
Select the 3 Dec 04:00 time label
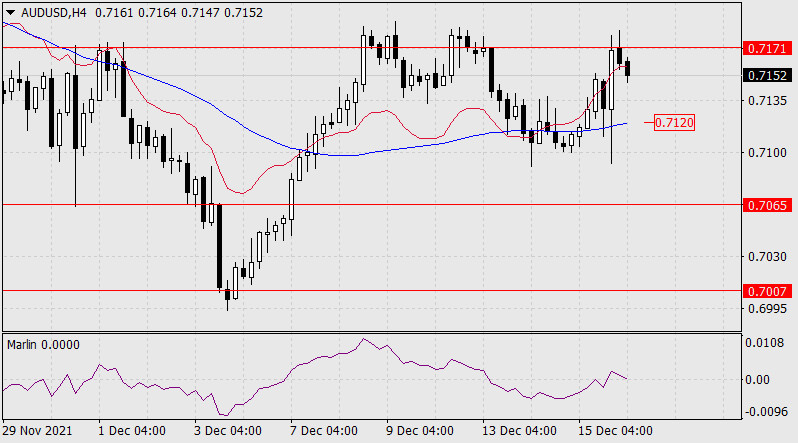[x=227, y=431]
